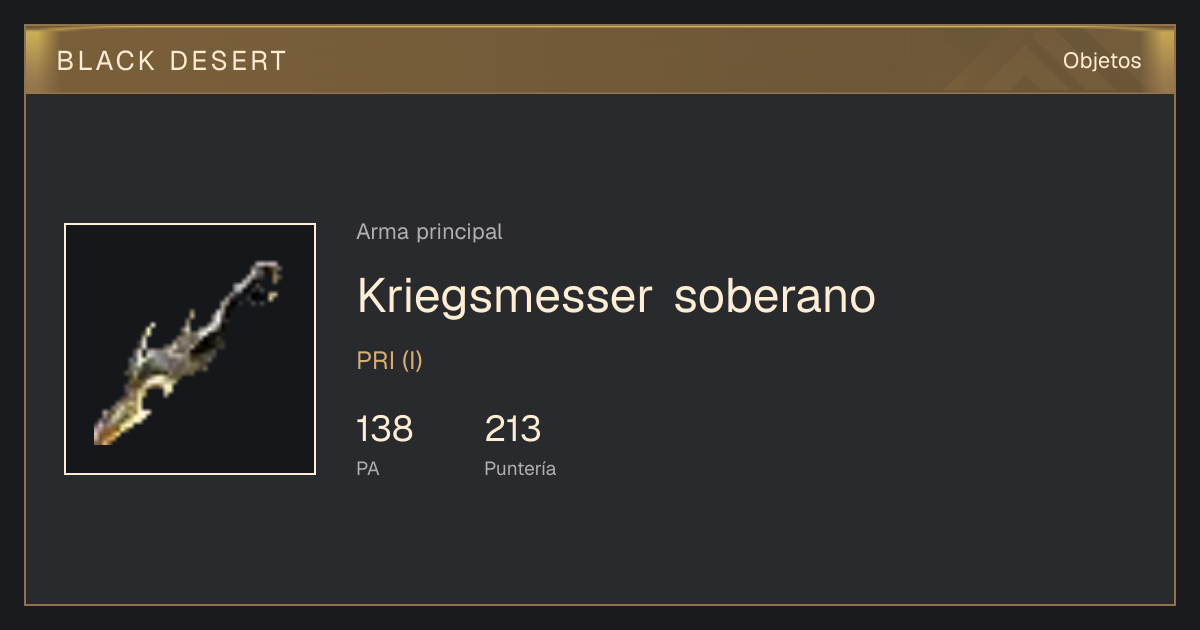Select the PRI (I) enhancement level
Screen dimensions: 1200x630
click(x=390, y=361)
